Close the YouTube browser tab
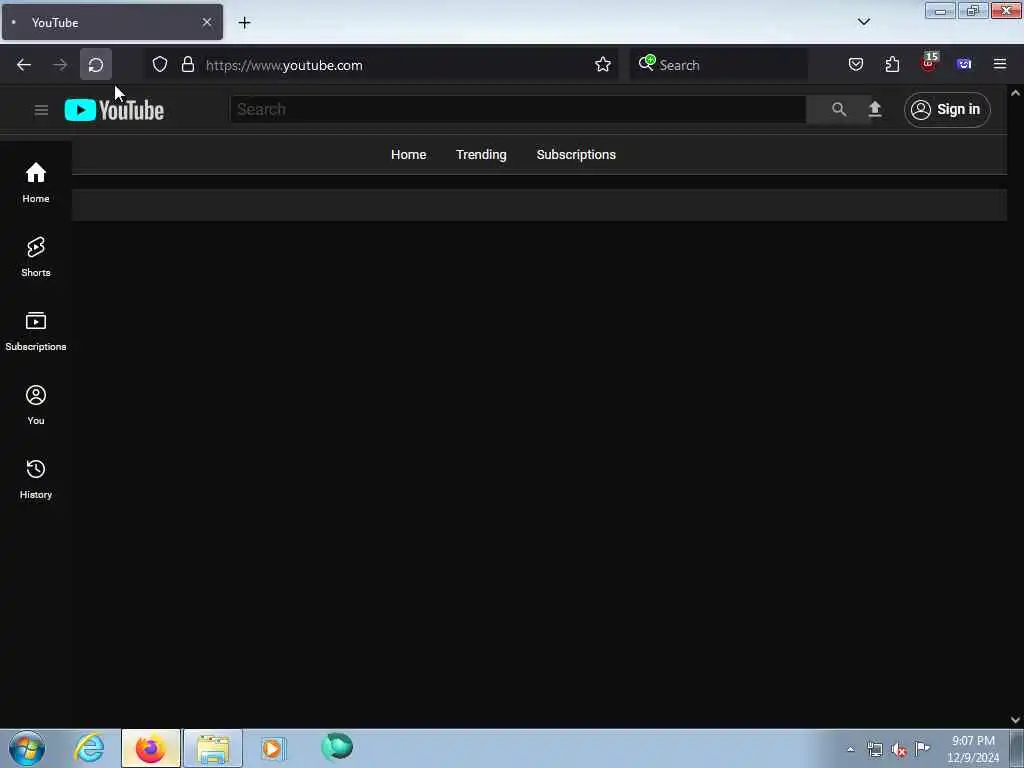The width and height of the screenshot is (1024, 768). tap(207, 22)
